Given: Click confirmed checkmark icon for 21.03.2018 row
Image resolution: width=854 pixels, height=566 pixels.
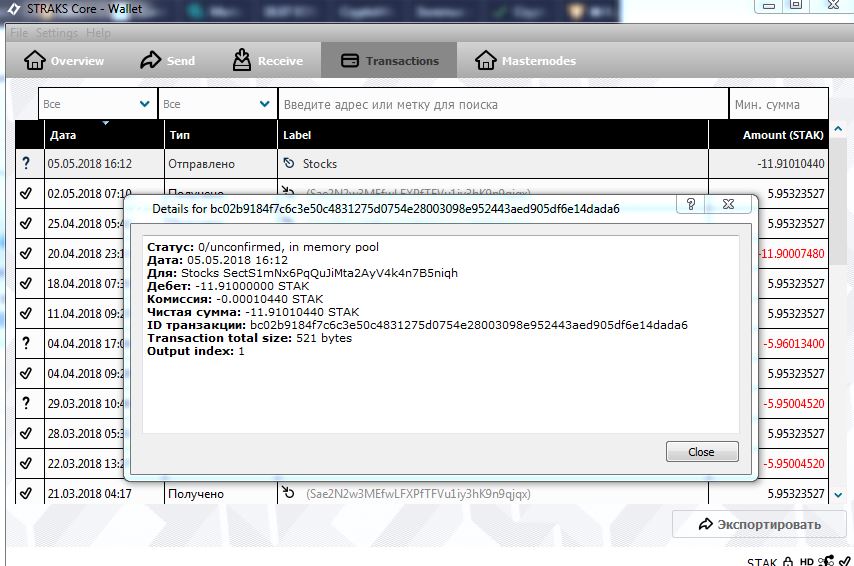Looking at the screenshot, I should coord(26,493).
